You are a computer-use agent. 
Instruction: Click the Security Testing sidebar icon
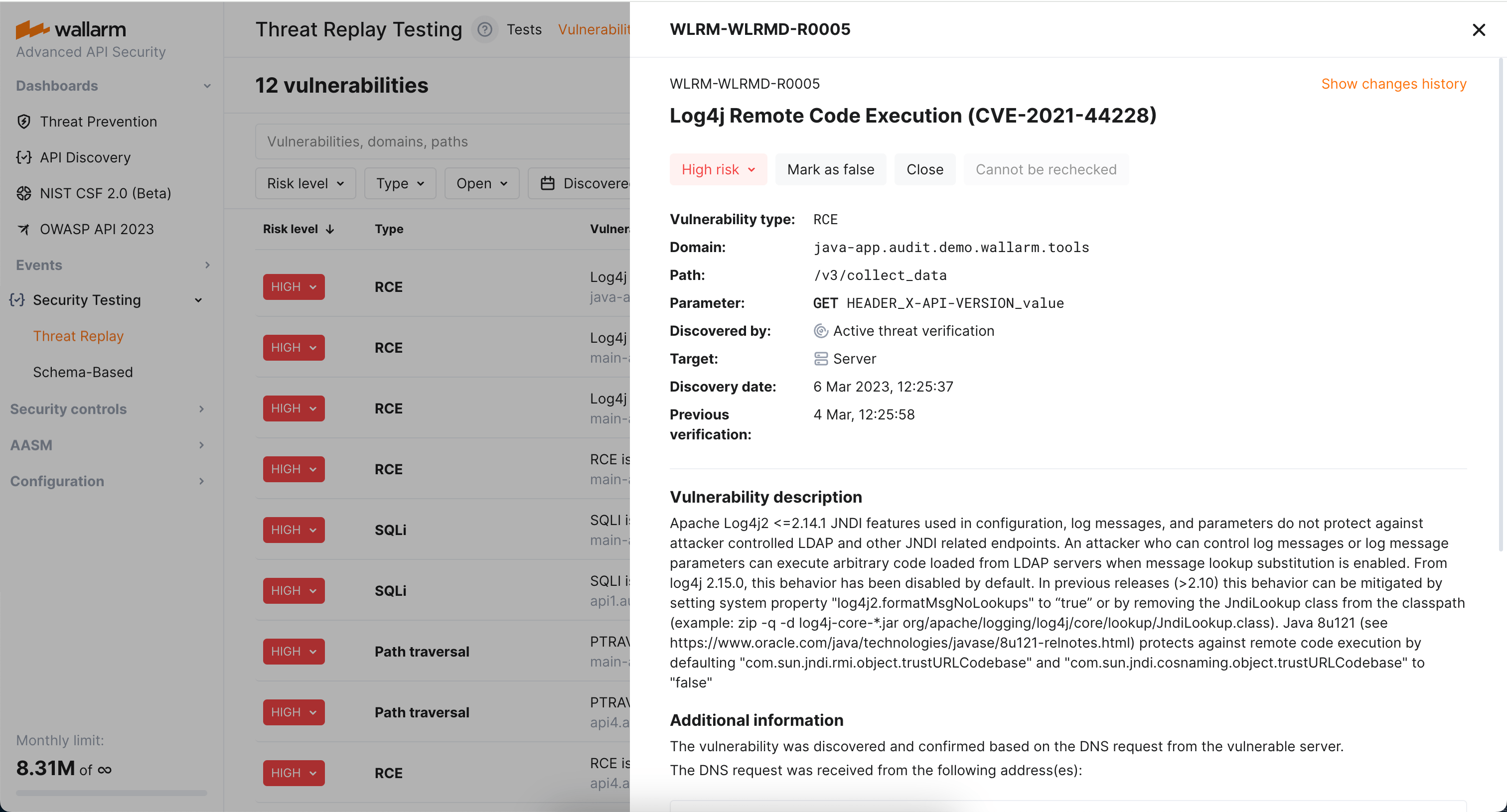[16, 300]
